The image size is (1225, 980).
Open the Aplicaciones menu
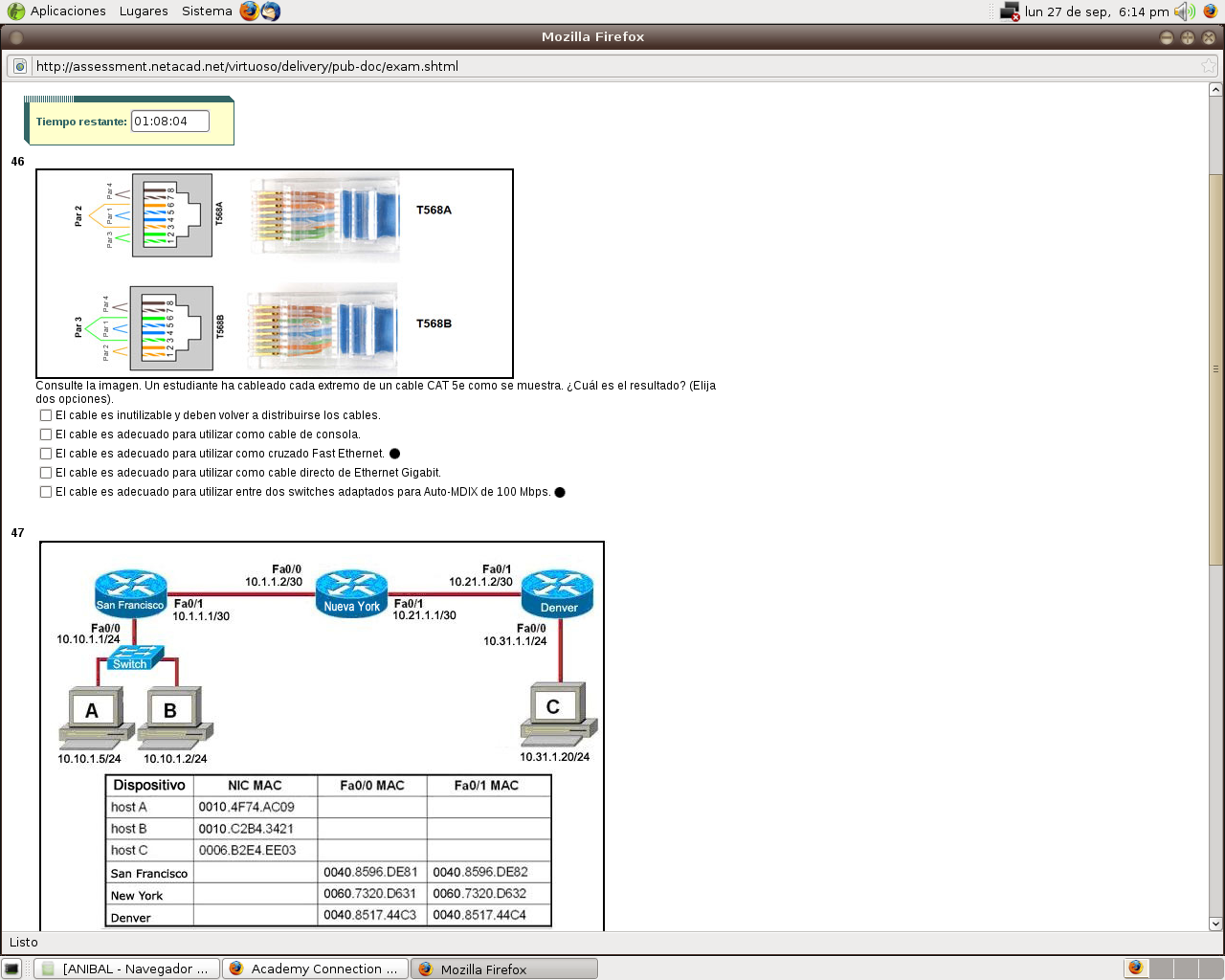68,11
